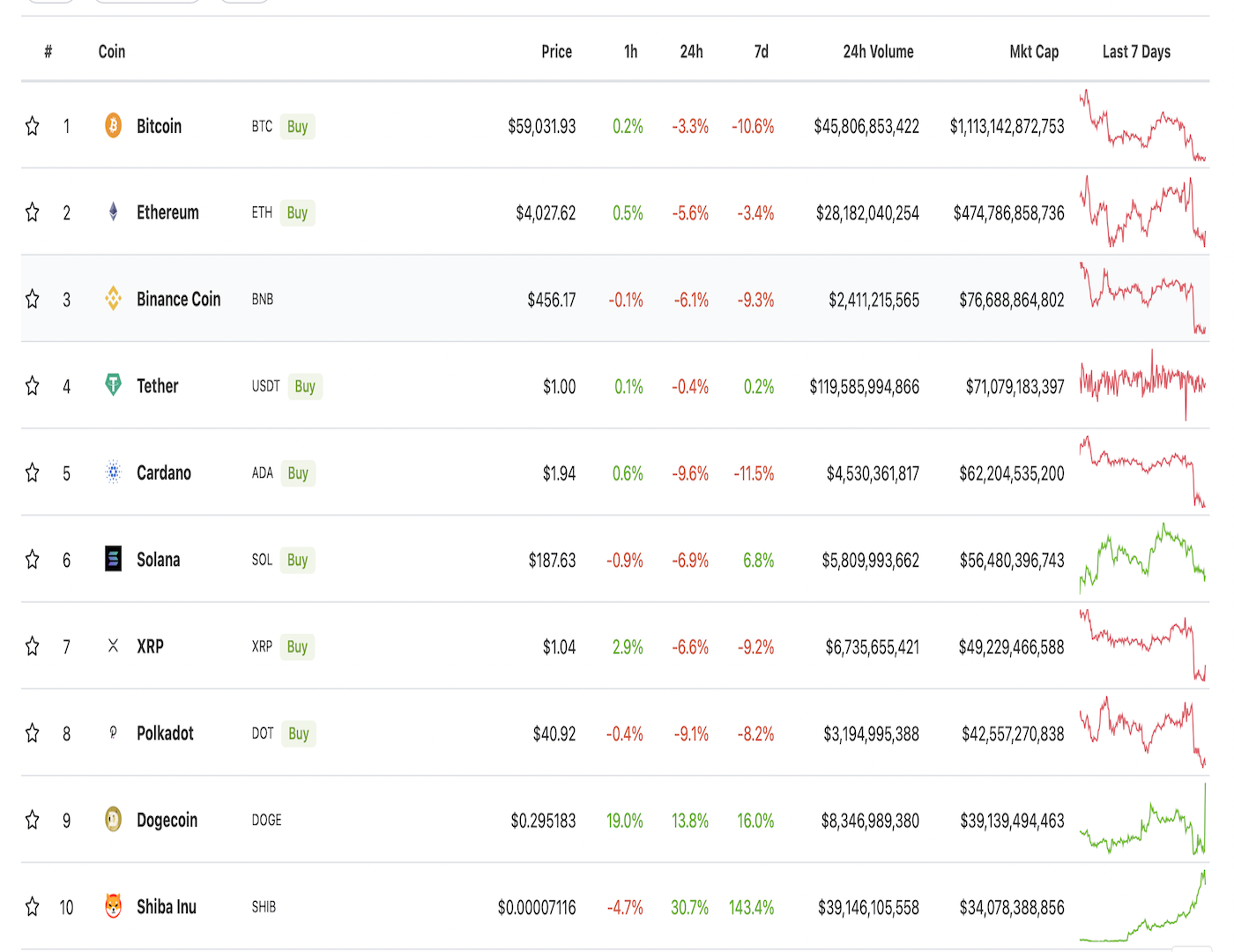Open the Dogecoin coin name link

pyautogui.click(x=167, y=820)
